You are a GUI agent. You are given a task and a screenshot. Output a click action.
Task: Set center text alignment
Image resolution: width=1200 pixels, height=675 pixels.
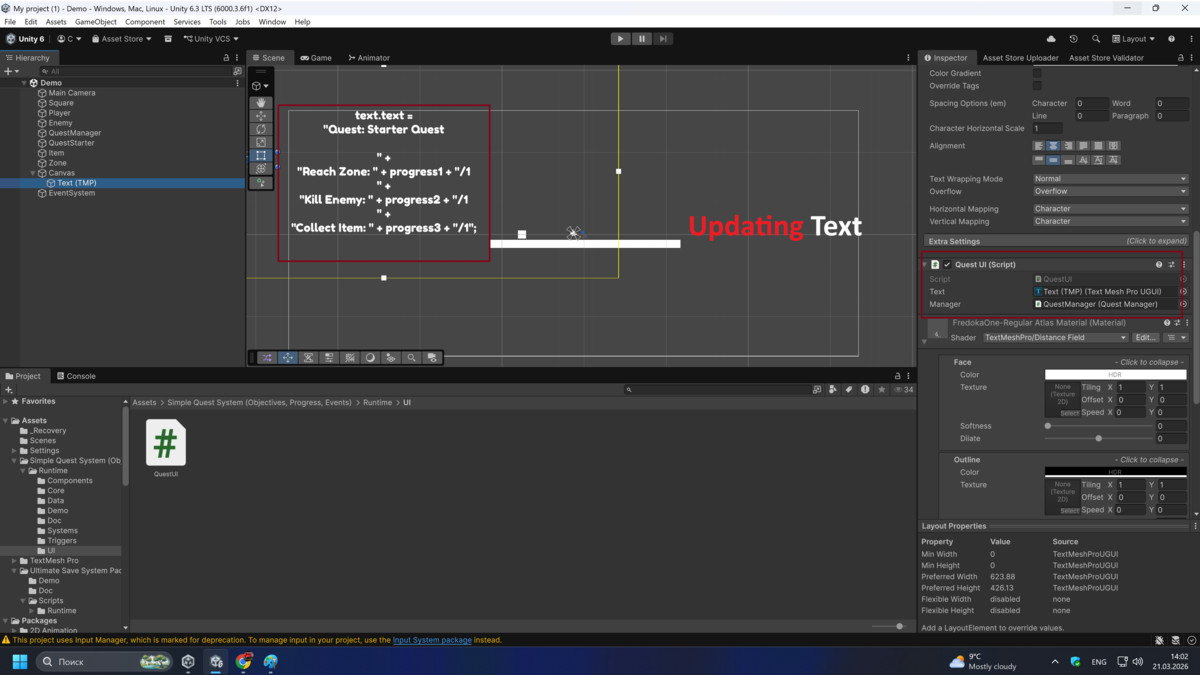point(1053,146)
